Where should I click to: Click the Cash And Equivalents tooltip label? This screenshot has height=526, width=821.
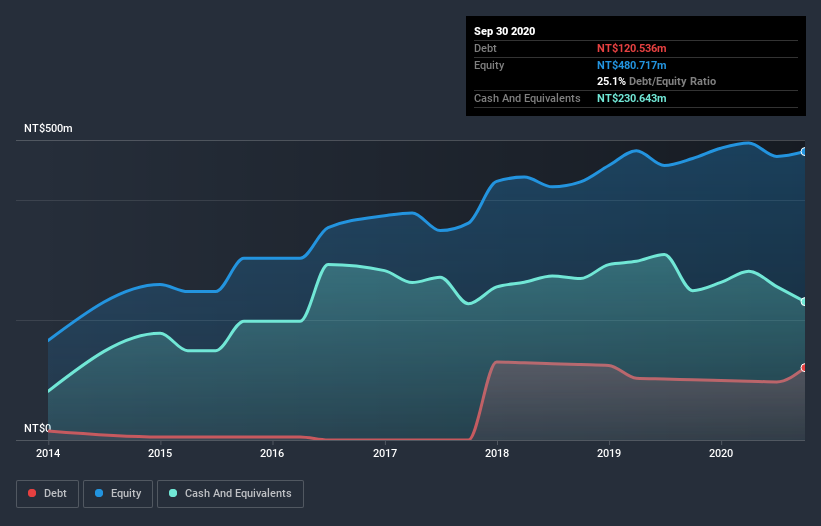click(x=527, y=98)
